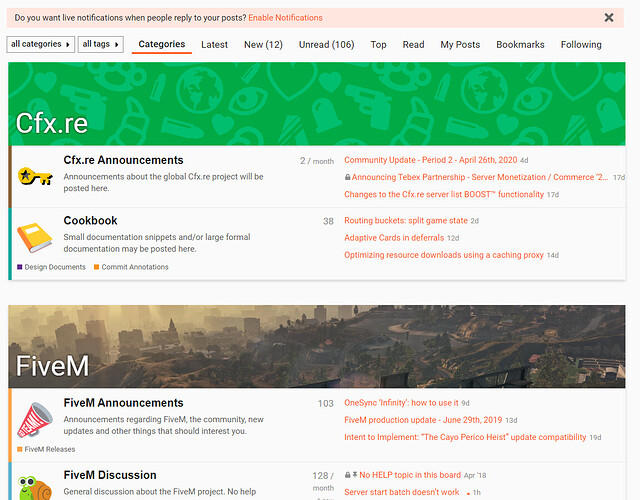Click the '38' Cookbook topic count
640x500 pixels.
click(328, 221)
